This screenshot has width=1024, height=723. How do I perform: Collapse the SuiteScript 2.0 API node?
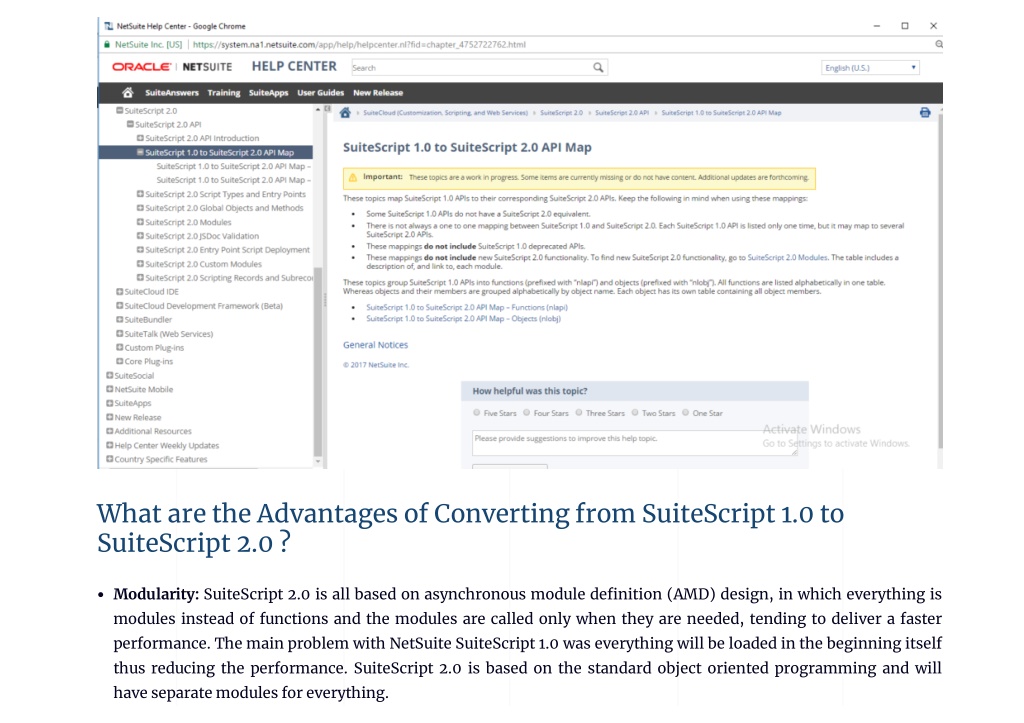[x=130, y=124]
